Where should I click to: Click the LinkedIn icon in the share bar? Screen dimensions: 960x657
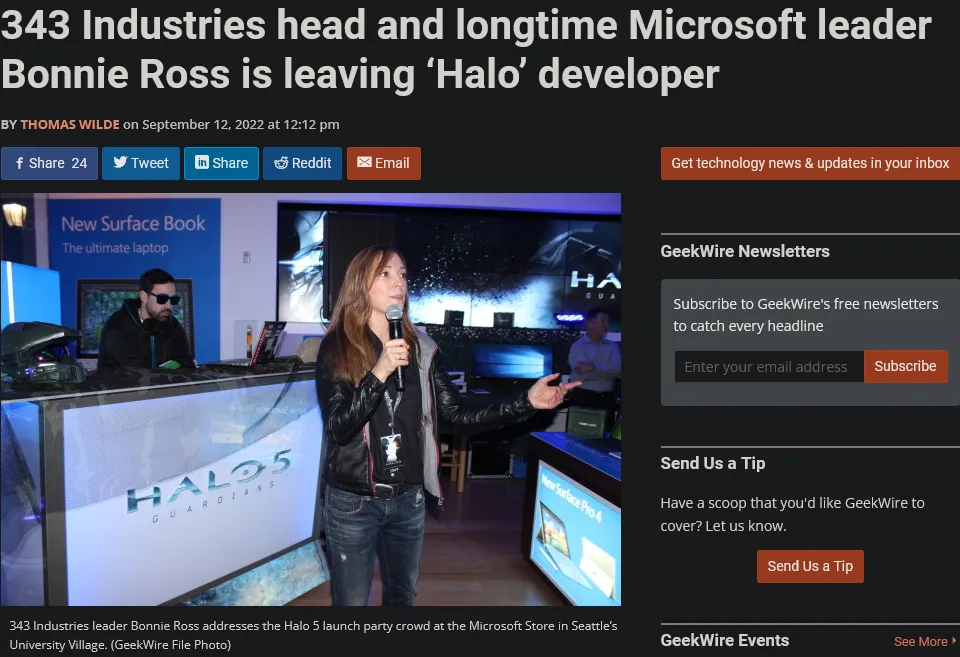[x=201, y=163]
